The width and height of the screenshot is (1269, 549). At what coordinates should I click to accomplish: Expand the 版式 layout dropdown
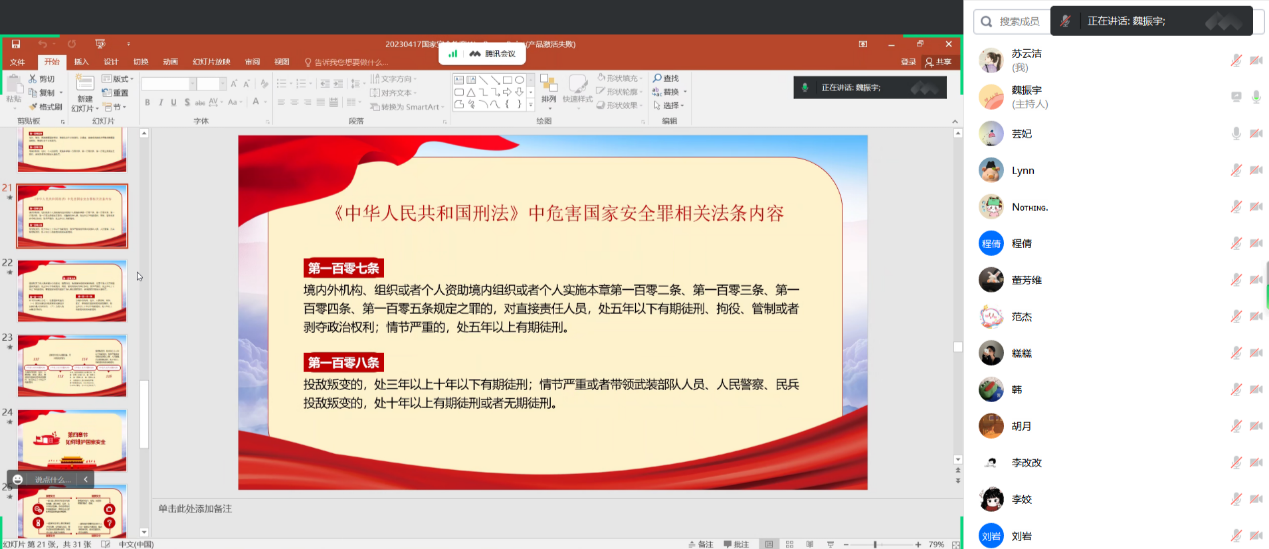click(x=119, y=79)
